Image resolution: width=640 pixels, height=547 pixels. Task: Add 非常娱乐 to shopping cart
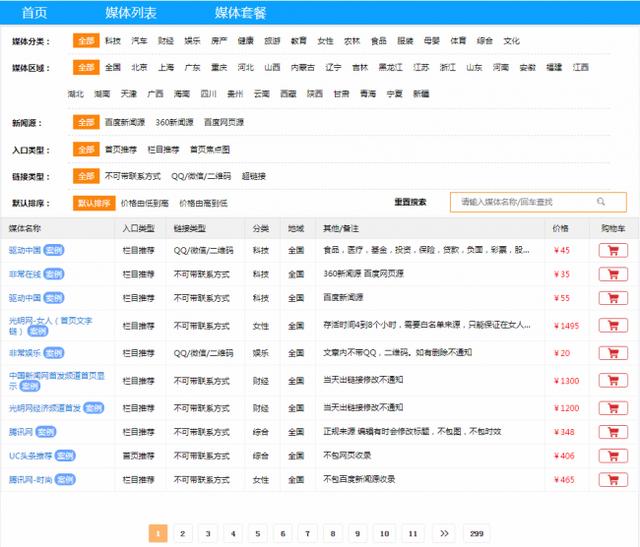(x=613, y=353)
